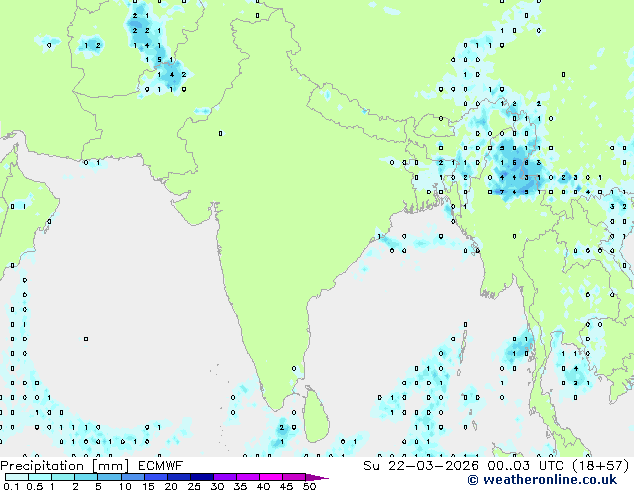Viewport: 634px width, 490px height.
Task: Click the "0.1" legend scale label
Action: coord(11,486)
